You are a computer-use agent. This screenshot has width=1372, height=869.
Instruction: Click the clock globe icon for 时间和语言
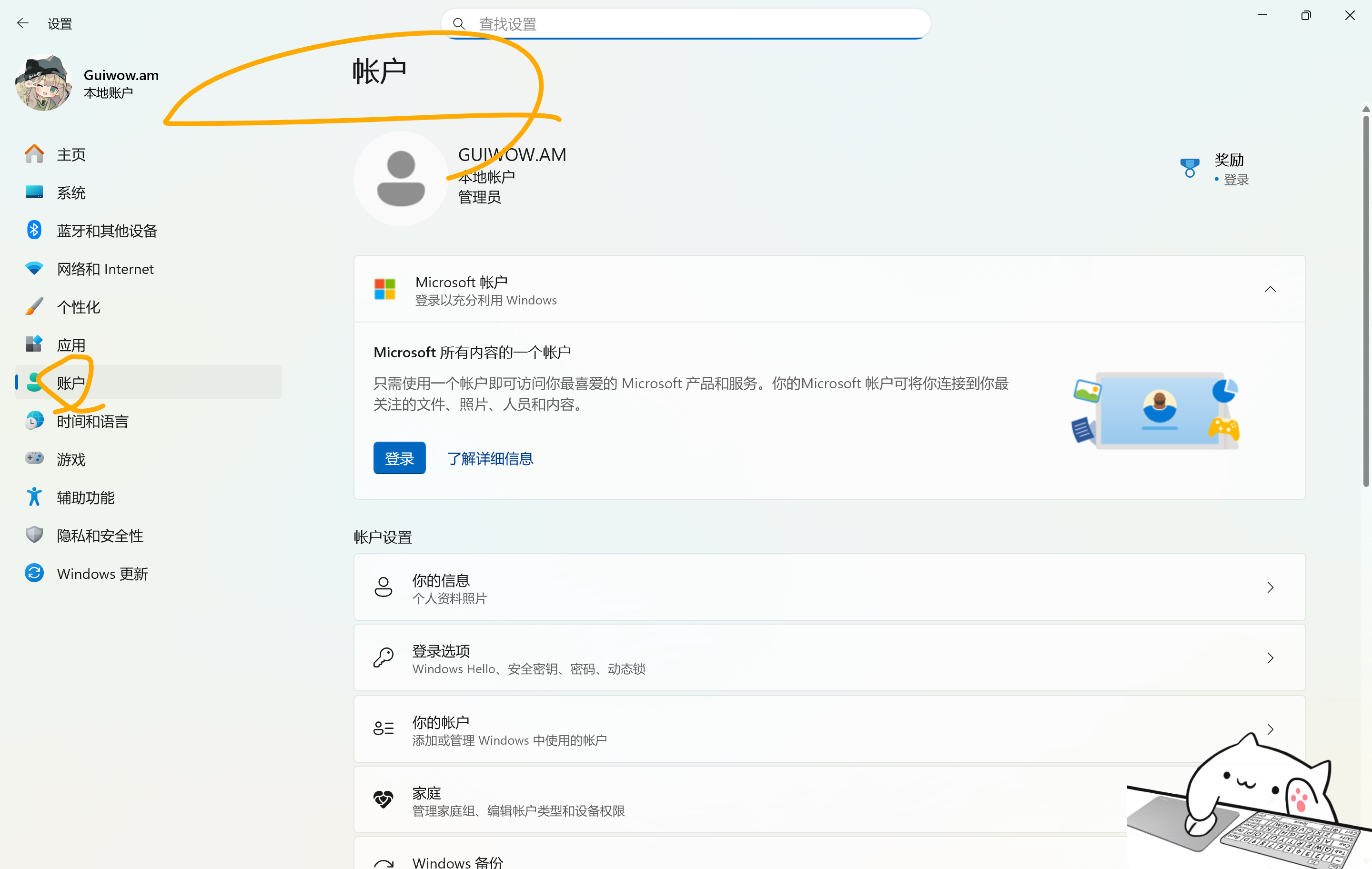click(x=34, y=421)
